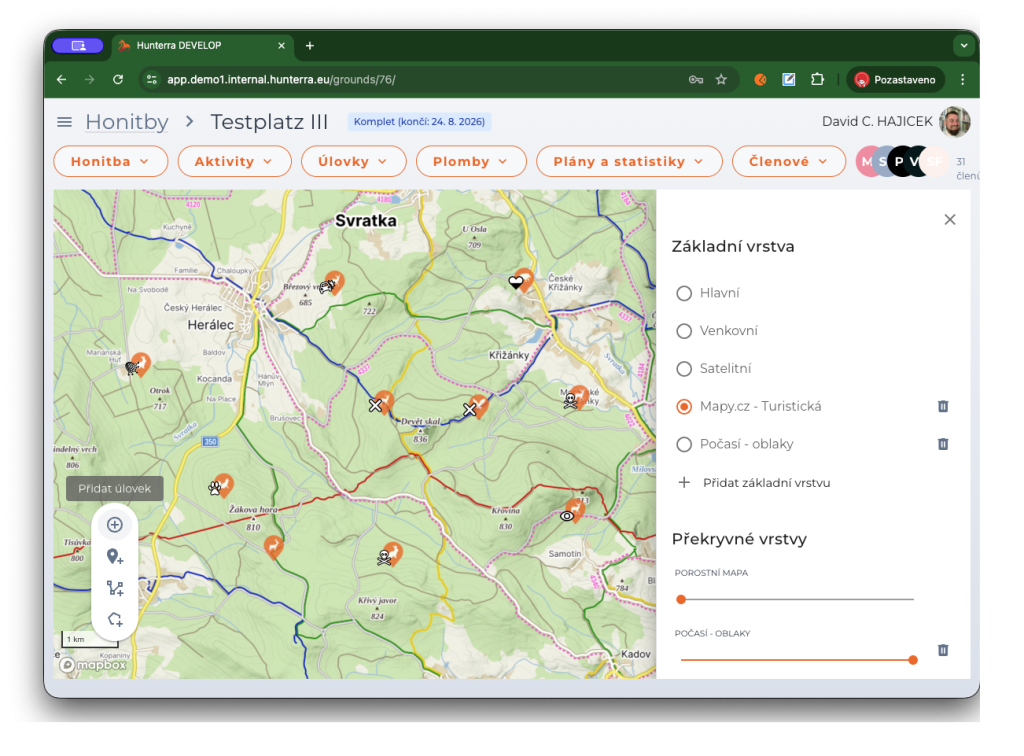Choose the Venkovní base layer option
1024x756 pixels.
pyautogui.click(x=685, y=331)
